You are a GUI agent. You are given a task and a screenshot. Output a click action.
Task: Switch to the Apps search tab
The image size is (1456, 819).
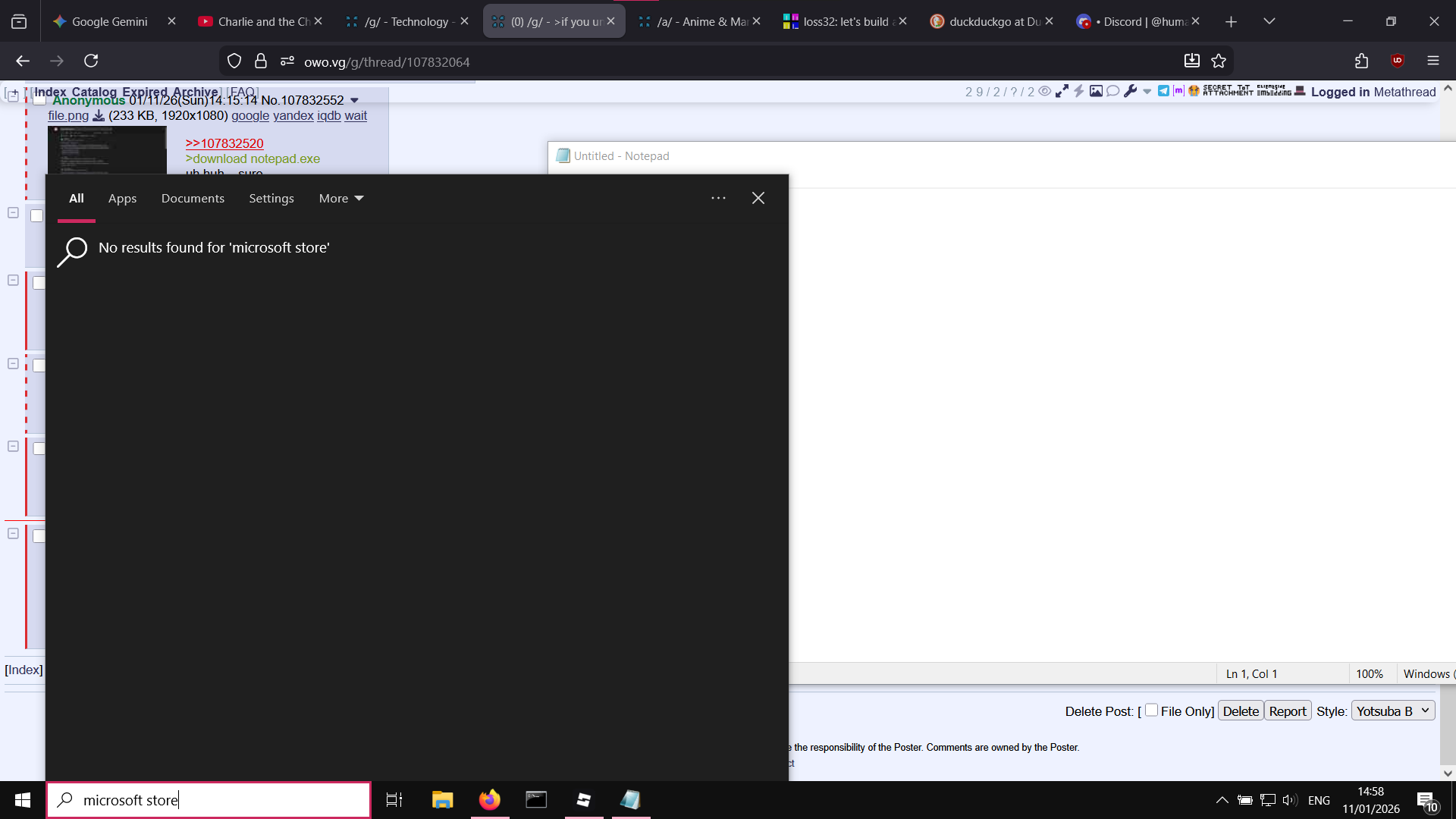click(122, 199)
